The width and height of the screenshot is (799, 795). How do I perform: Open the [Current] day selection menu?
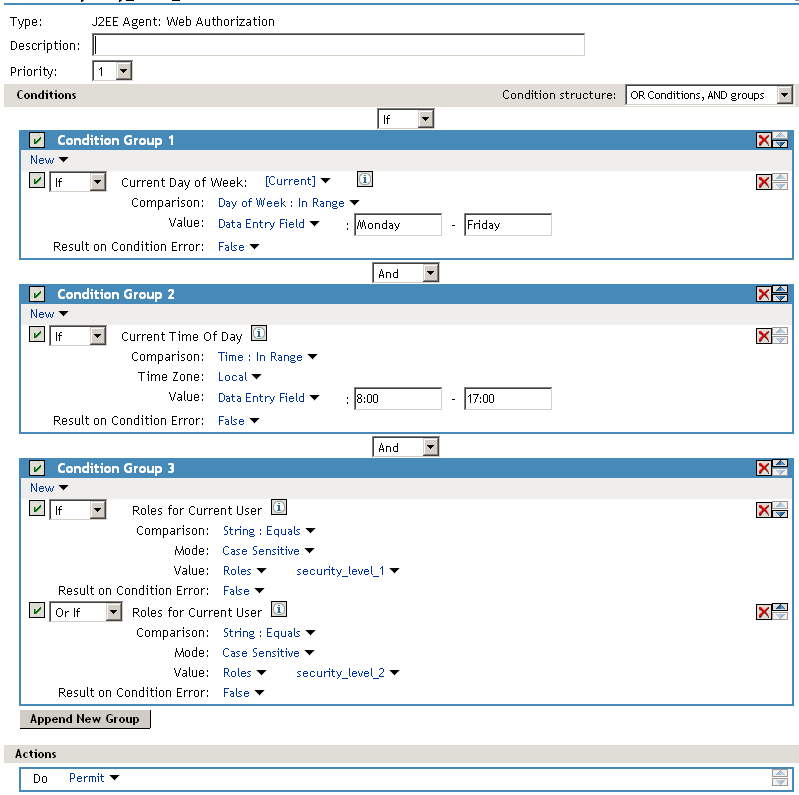[x=298, y=181]
